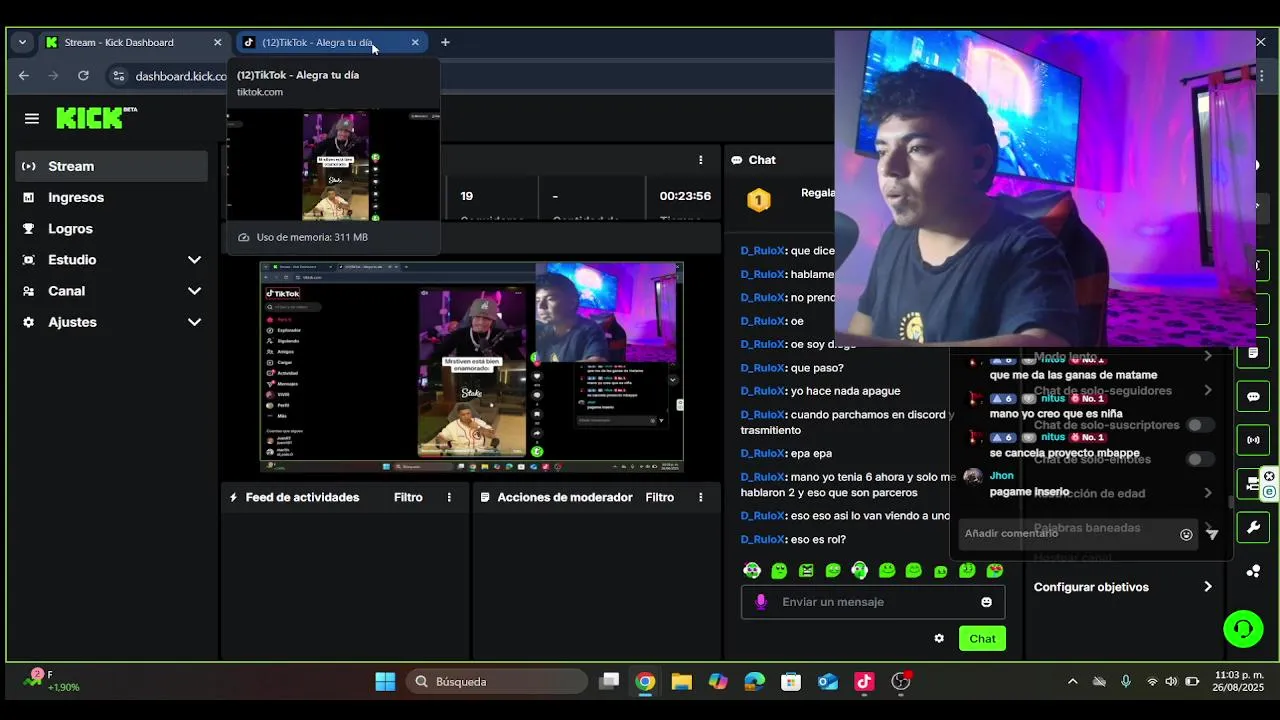Toggle Chat de solo-suscriptores switch
The image size is (1280, 720).
point(1200,425)
